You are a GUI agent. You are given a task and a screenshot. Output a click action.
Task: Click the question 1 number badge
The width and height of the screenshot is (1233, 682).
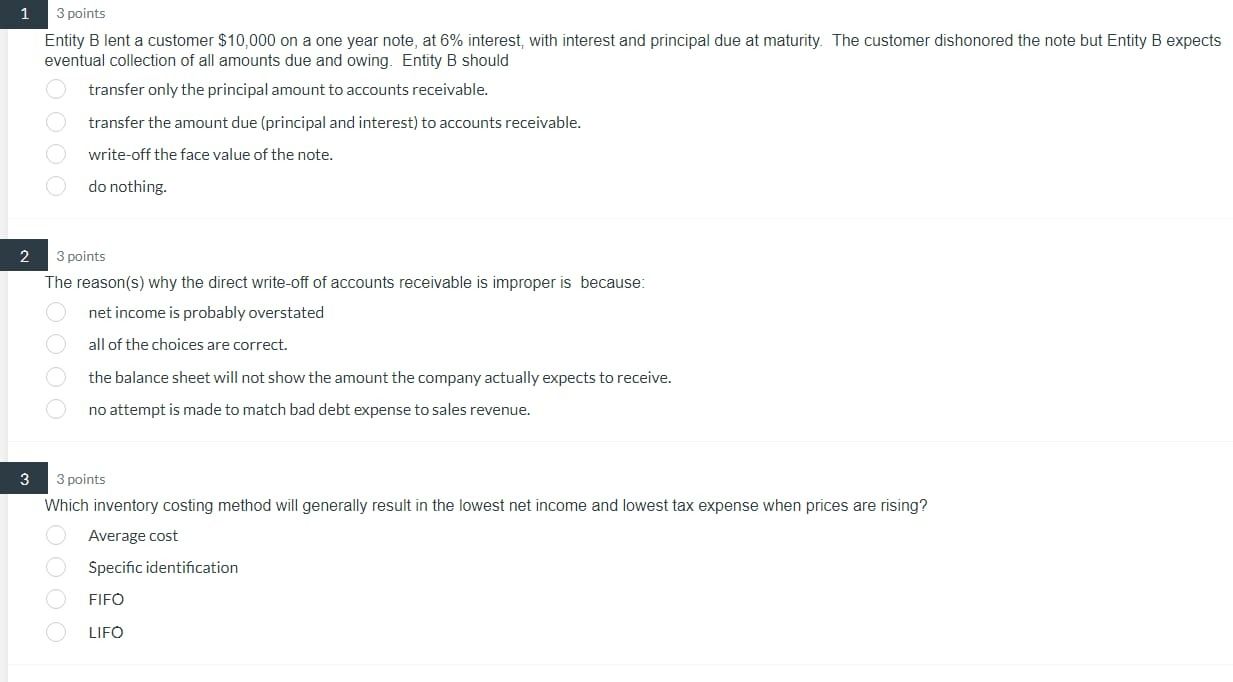click(x=23, y=13)
